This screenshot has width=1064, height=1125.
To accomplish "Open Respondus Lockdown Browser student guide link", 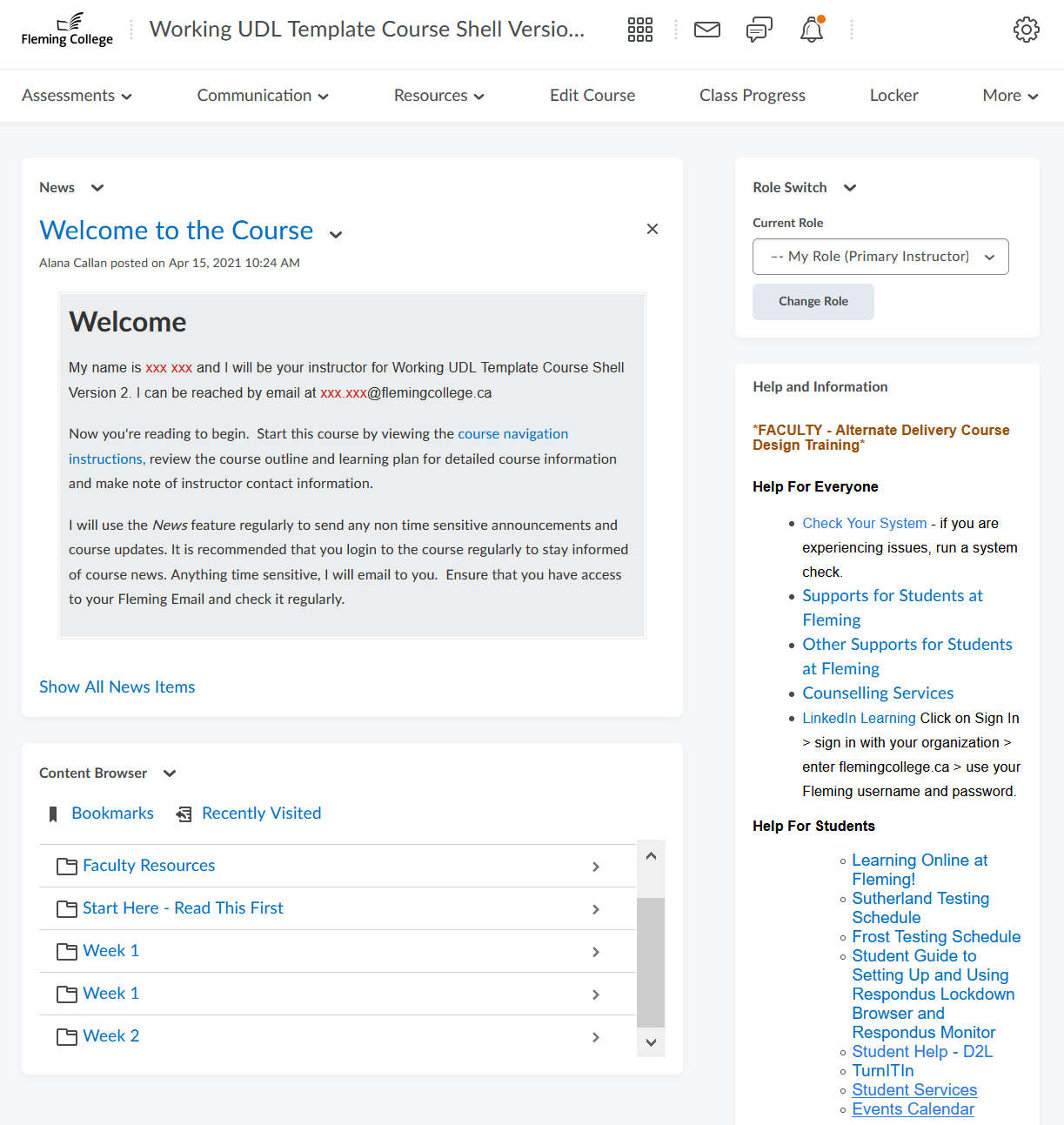I will tap(934, 994).
